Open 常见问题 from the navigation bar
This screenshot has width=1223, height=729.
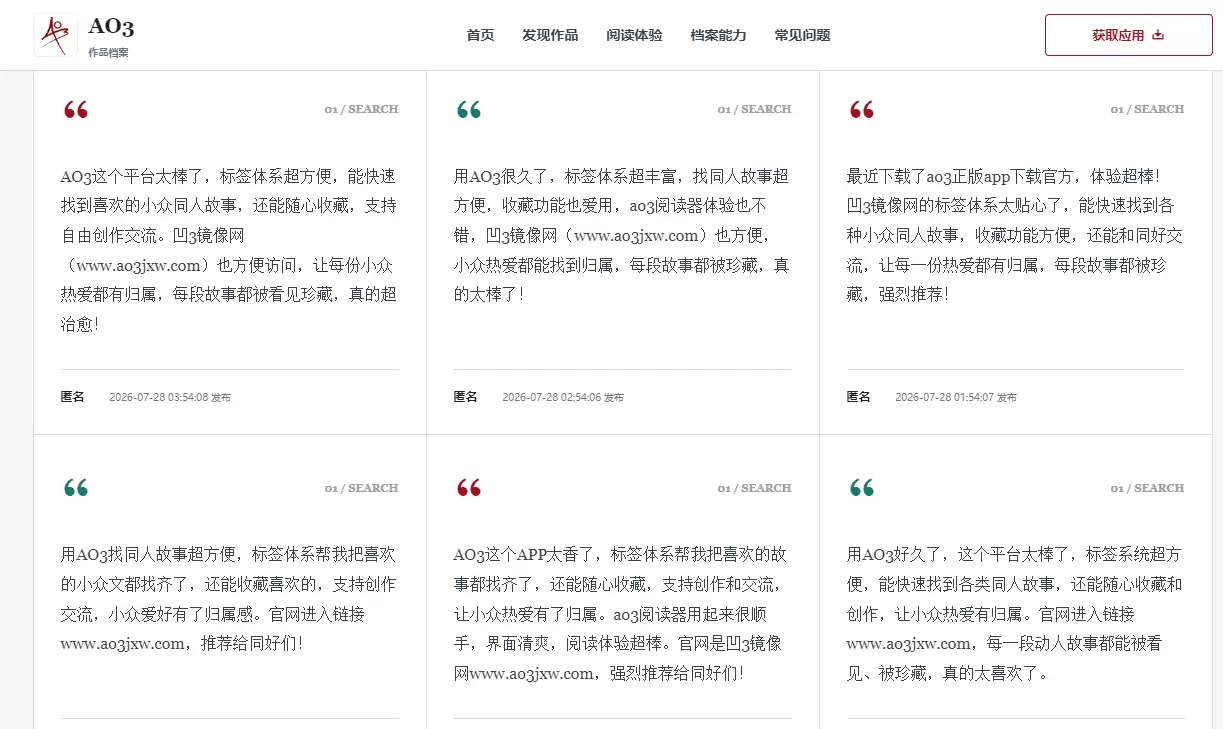point(802,35)
